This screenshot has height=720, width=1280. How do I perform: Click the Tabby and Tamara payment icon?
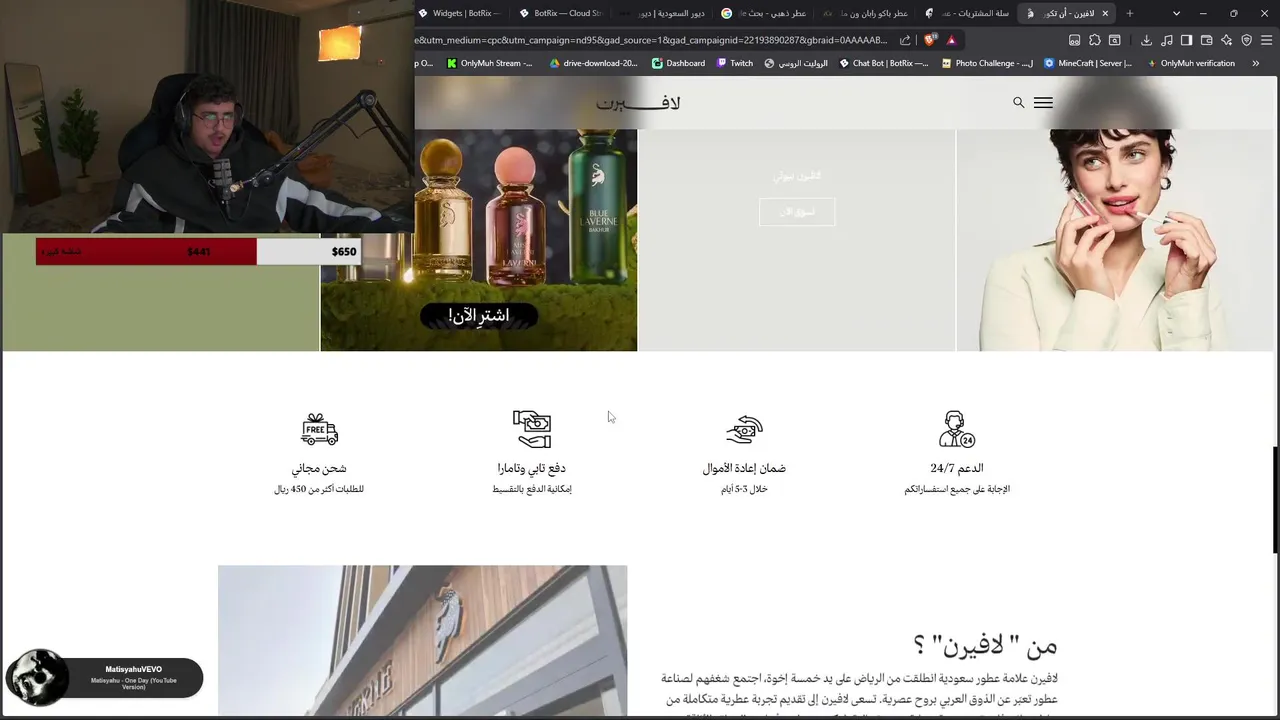coord(532,429)
